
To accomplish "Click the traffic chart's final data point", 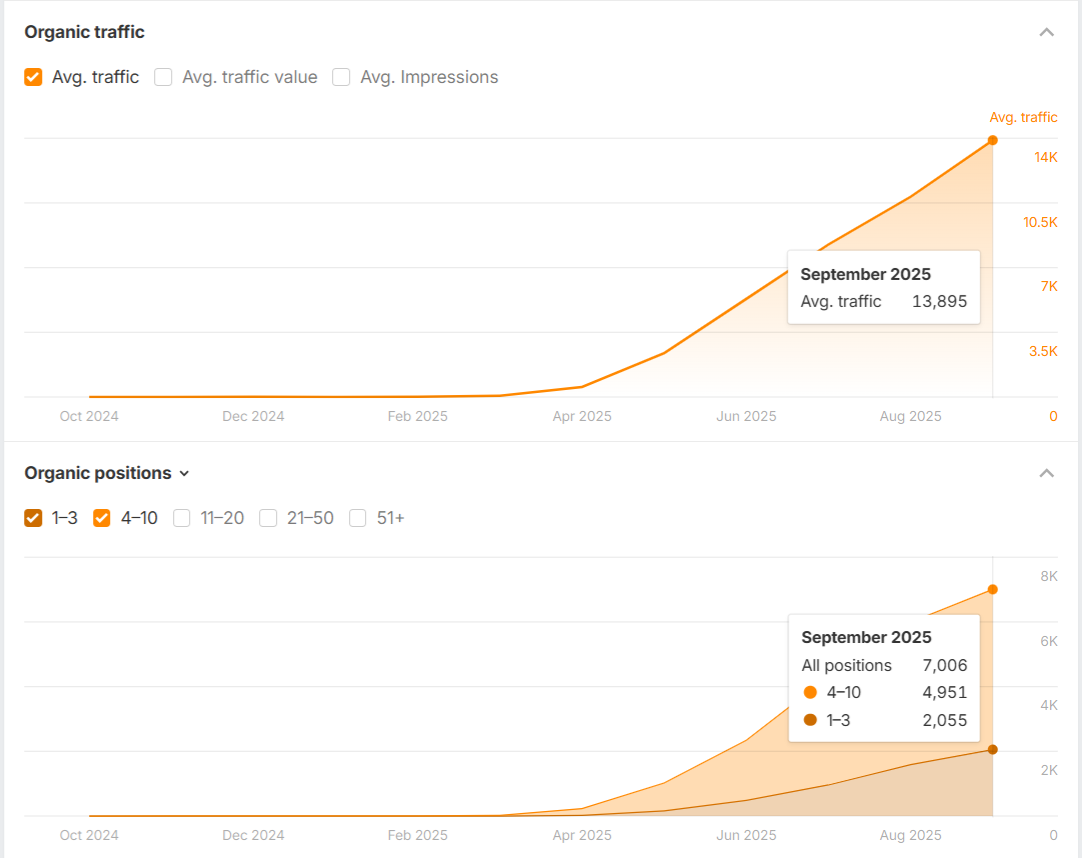I will coord(992,140).
